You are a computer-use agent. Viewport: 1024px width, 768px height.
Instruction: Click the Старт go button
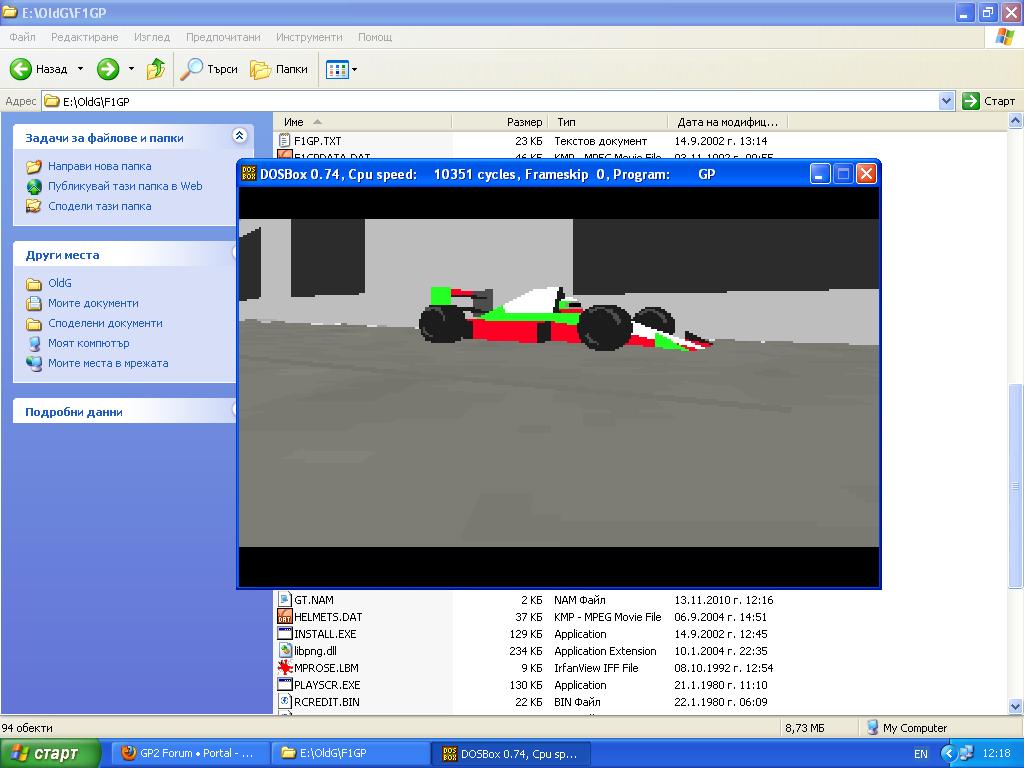click(989, 101)
